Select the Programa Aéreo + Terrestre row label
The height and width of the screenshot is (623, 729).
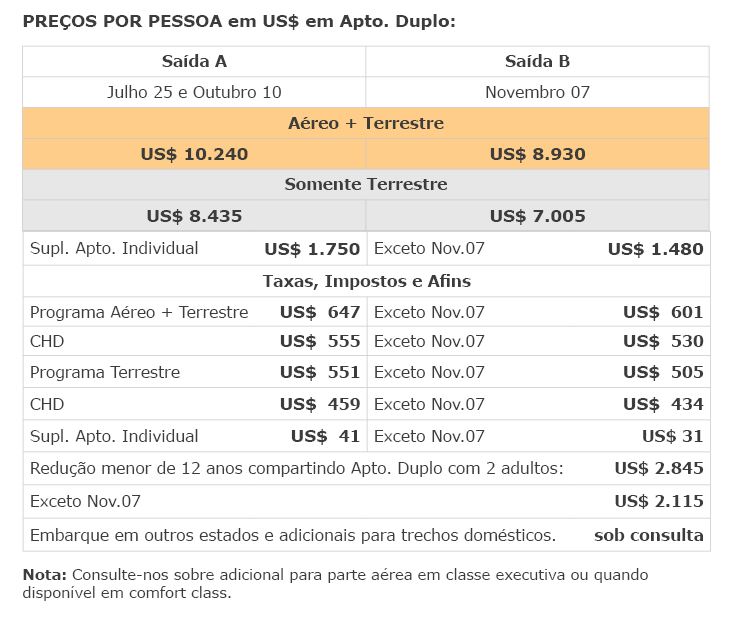point(139,312)
